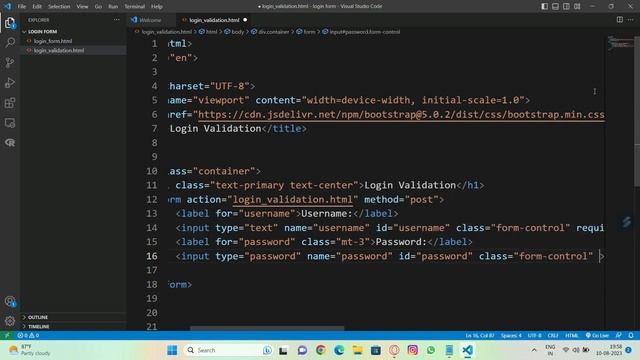
Task: Switch to the Welcome tab
Action: [x=151, y=20]
